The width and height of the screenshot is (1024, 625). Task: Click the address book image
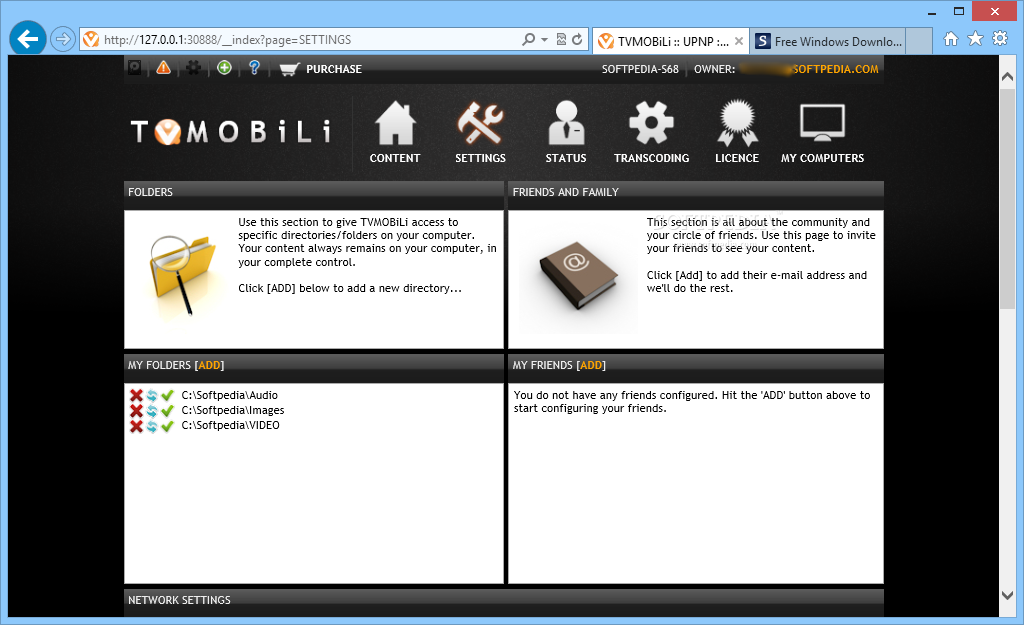pos(578,278)
